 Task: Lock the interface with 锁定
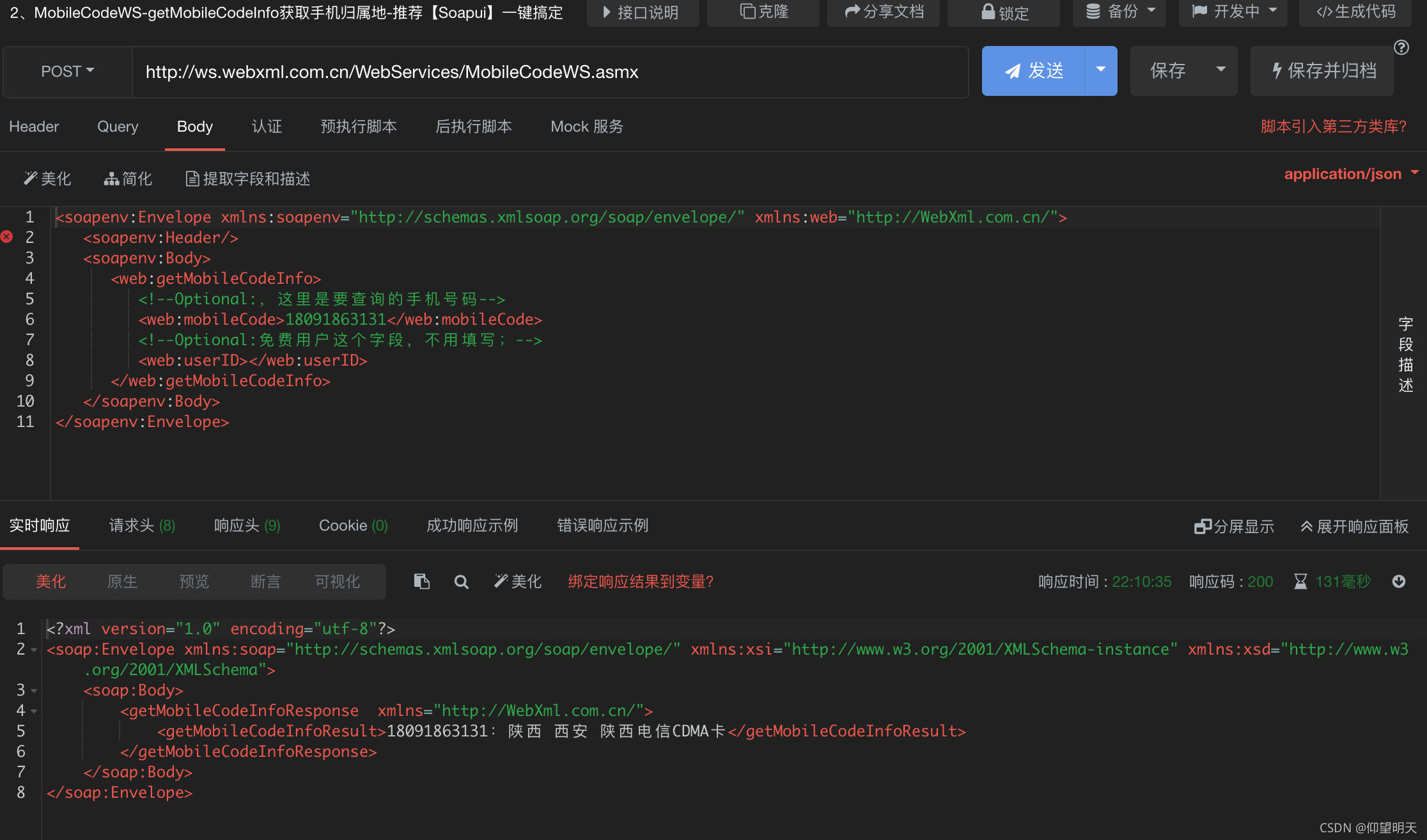coord(1004,12)
